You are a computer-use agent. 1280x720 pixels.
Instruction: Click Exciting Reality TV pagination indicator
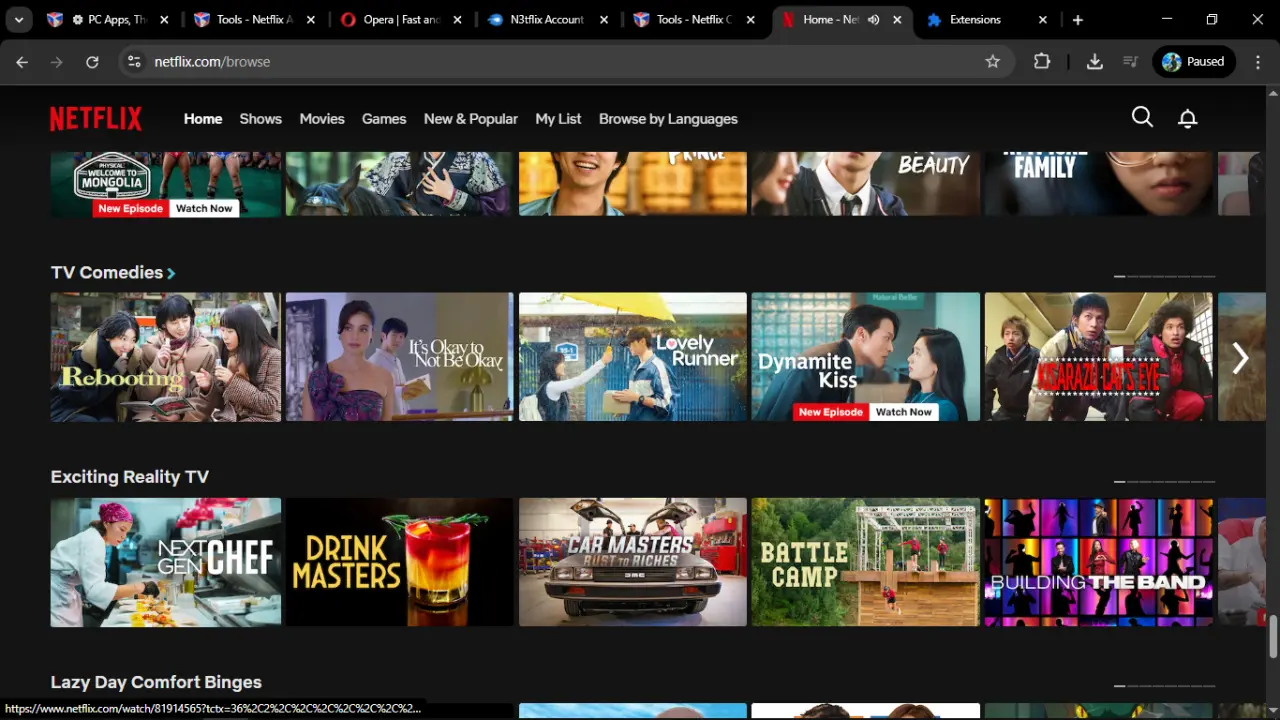(x=1165, y=481)
